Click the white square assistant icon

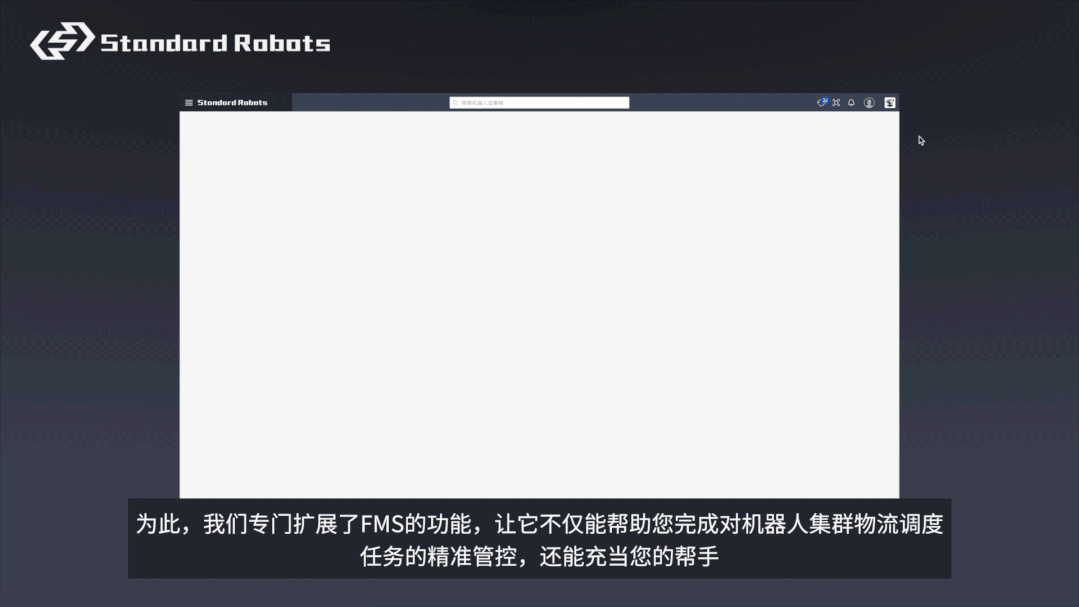click(x=889, y=103)
